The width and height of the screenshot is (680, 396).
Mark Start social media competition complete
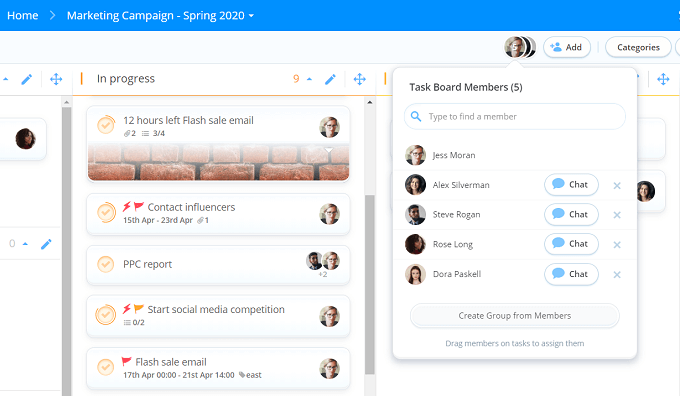point(106,314)
